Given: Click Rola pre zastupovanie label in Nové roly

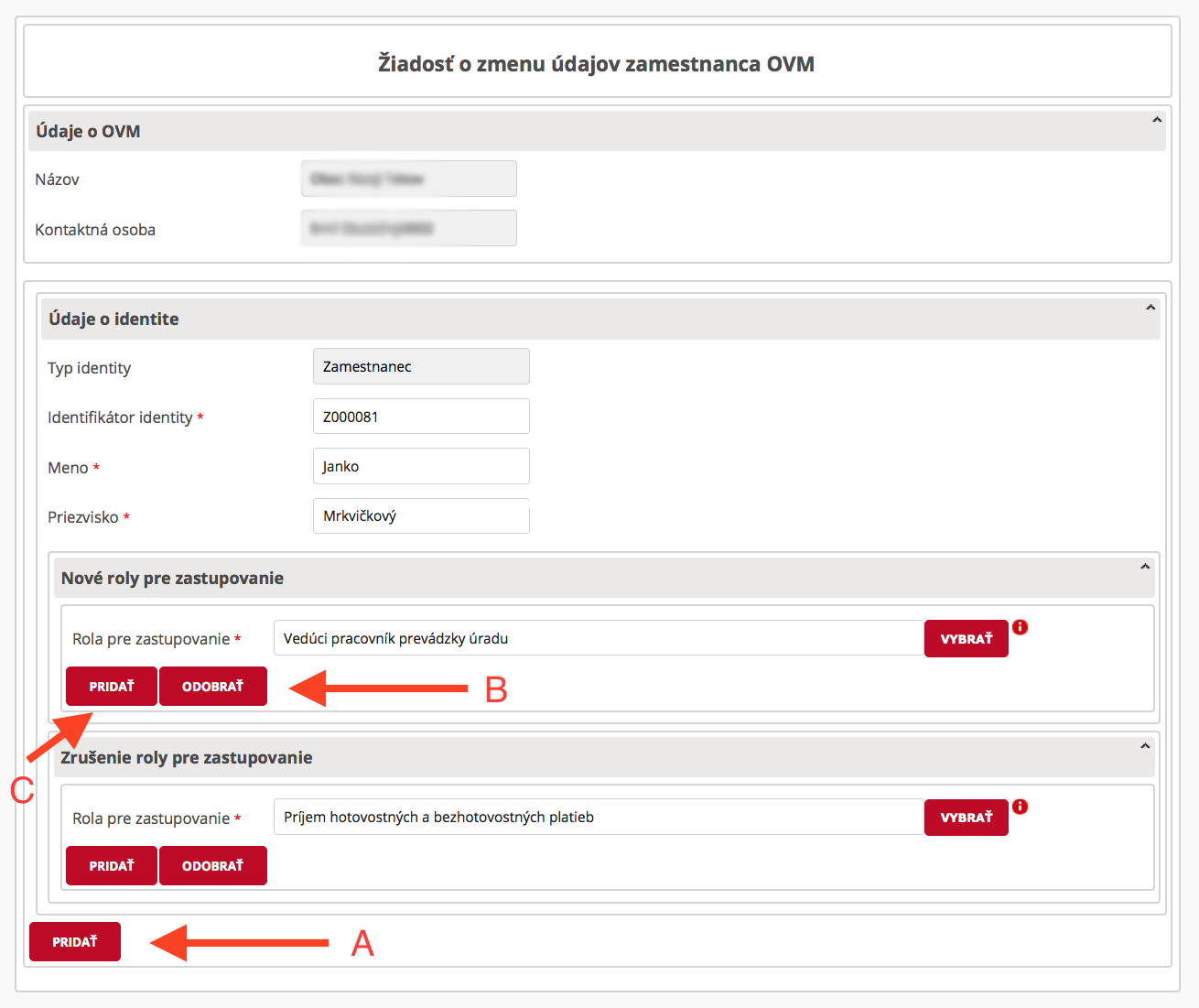Looking at the screenshot, I should click(x=151, y=639).
